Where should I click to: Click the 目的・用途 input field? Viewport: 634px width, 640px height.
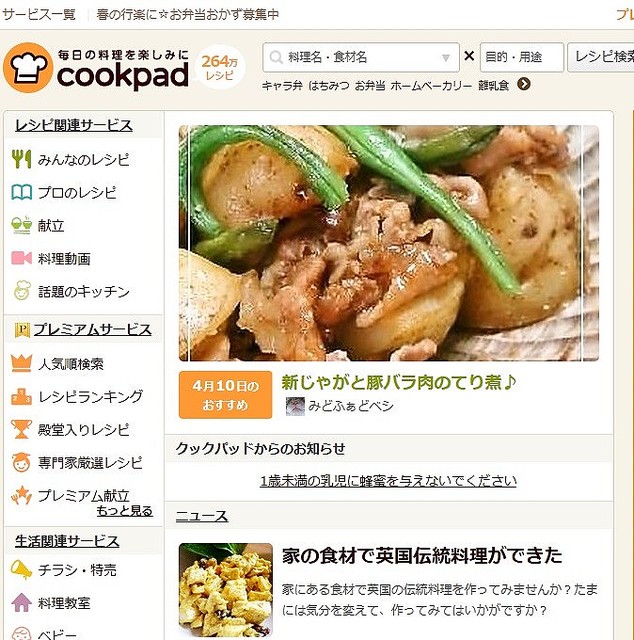[521, 57]
